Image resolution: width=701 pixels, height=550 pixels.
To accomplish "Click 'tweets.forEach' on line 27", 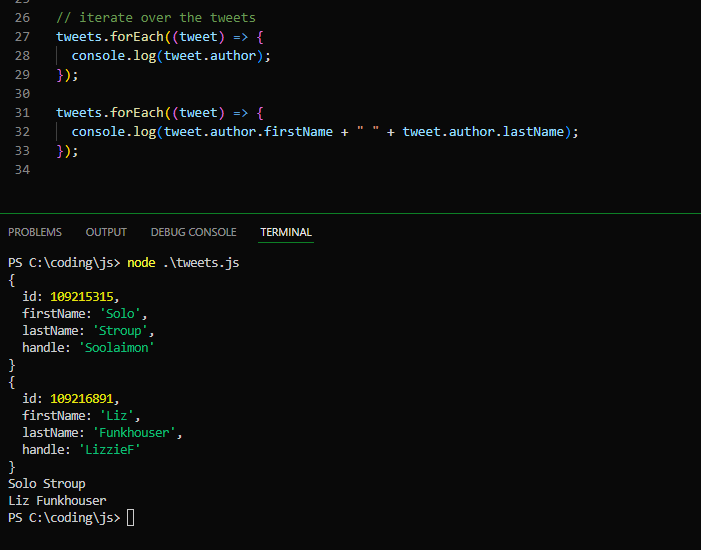I will coord(110,37).
